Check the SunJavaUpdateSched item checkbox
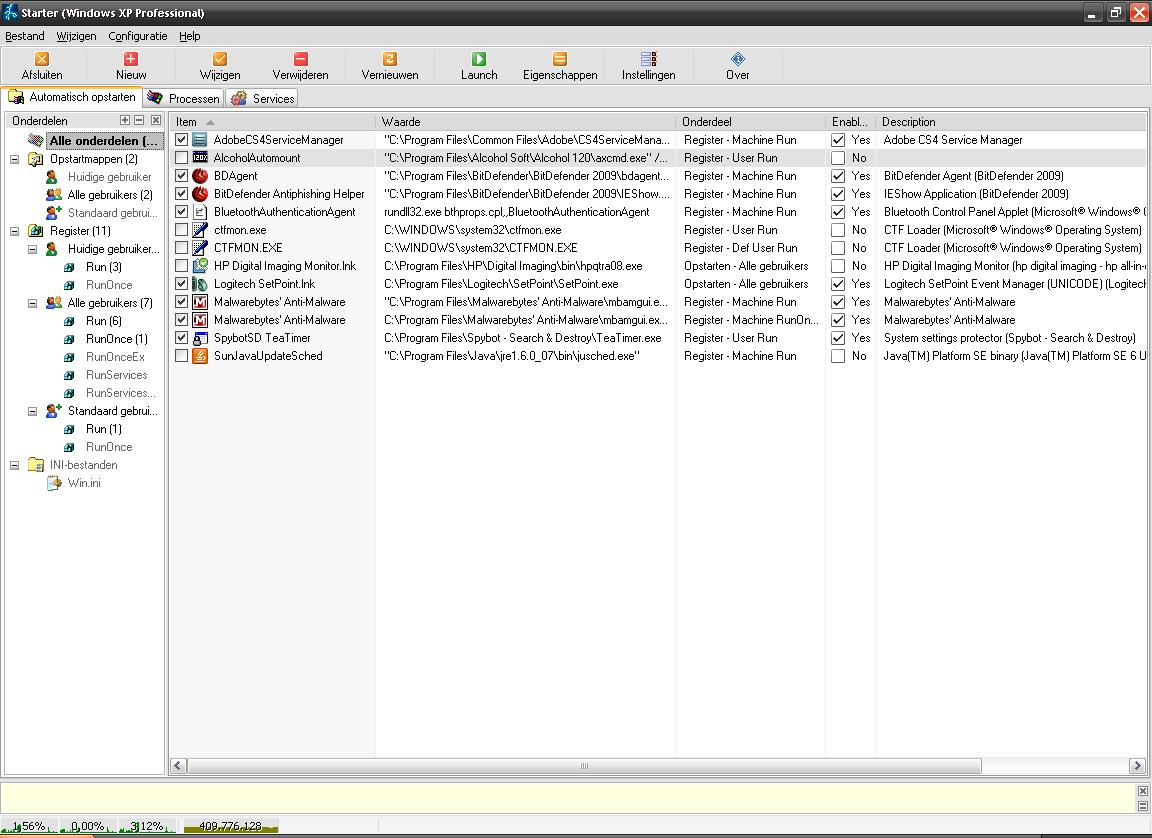This screenshot has height=838, width=1152. point(181,355)
